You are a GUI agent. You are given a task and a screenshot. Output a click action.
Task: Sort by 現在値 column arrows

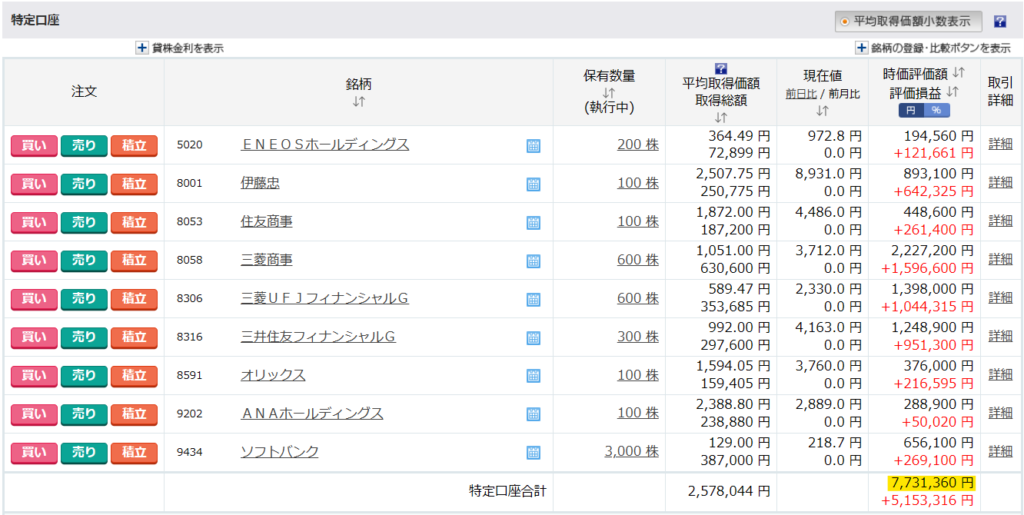pyautogui.click(x=822, y=110)
